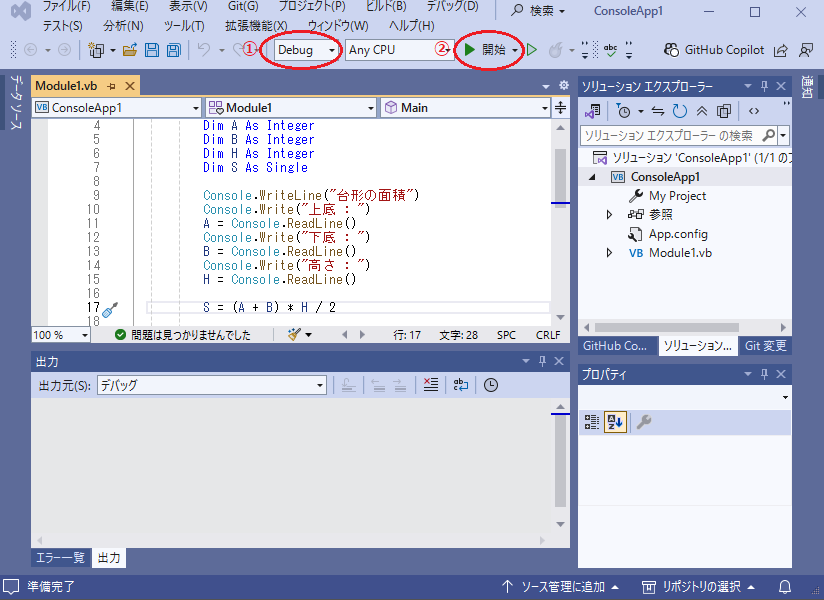This screenshot has height=600, width=824.
Task: Click the property pages wrench icon
Action: click(x=644, y=422)
